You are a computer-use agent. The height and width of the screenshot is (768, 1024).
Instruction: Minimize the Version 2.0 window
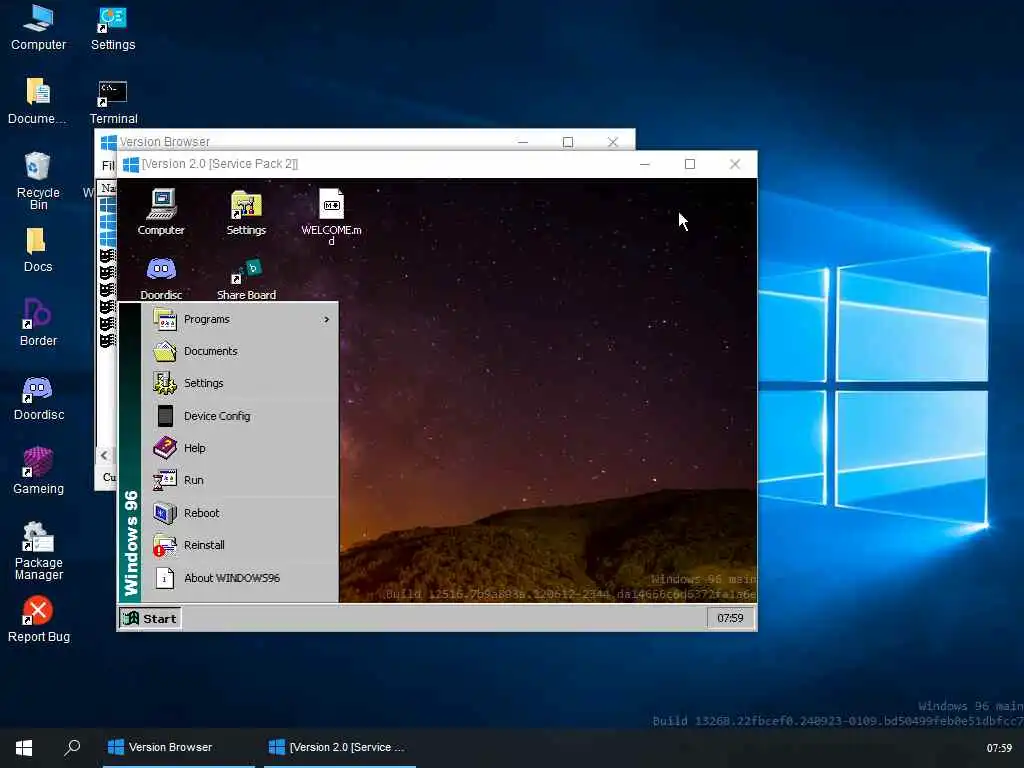click(x=645, y=164)
